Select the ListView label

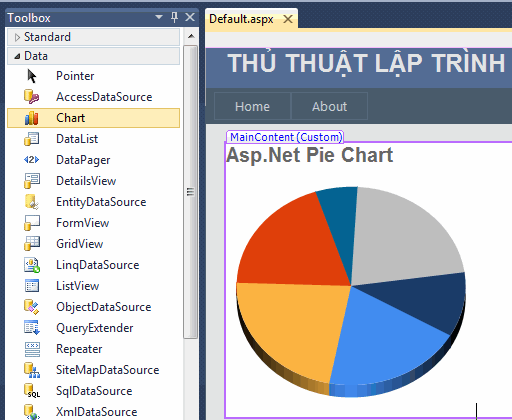(x=77, y=286)
